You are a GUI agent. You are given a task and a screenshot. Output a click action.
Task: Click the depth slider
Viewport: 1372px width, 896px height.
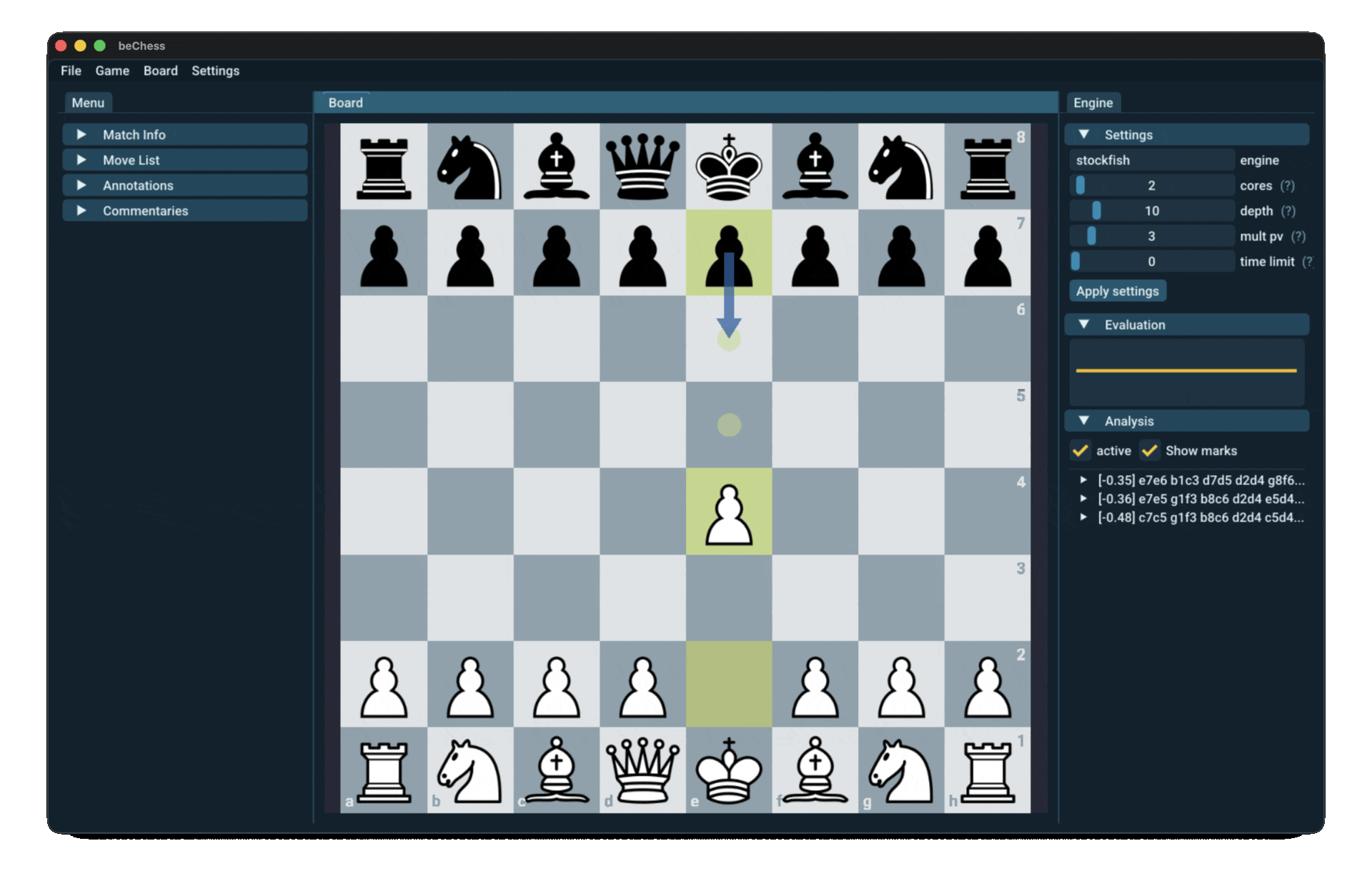click(1151, 211)
